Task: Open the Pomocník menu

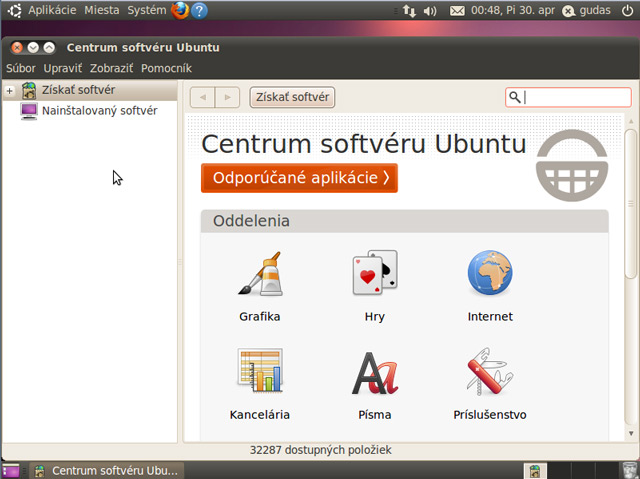Action: click(x=166, y=68)
